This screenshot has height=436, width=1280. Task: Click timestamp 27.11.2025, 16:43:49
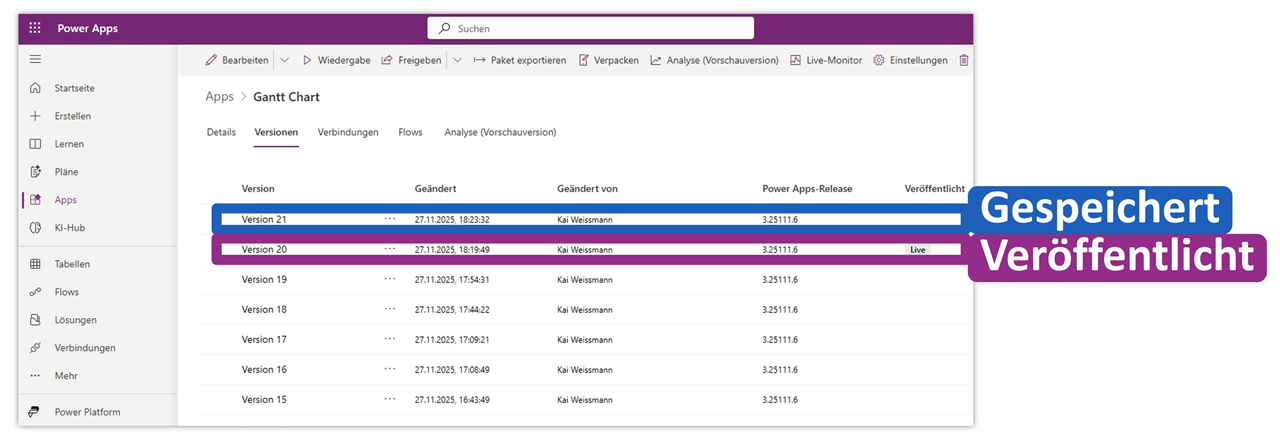click(x=452, y=399)
